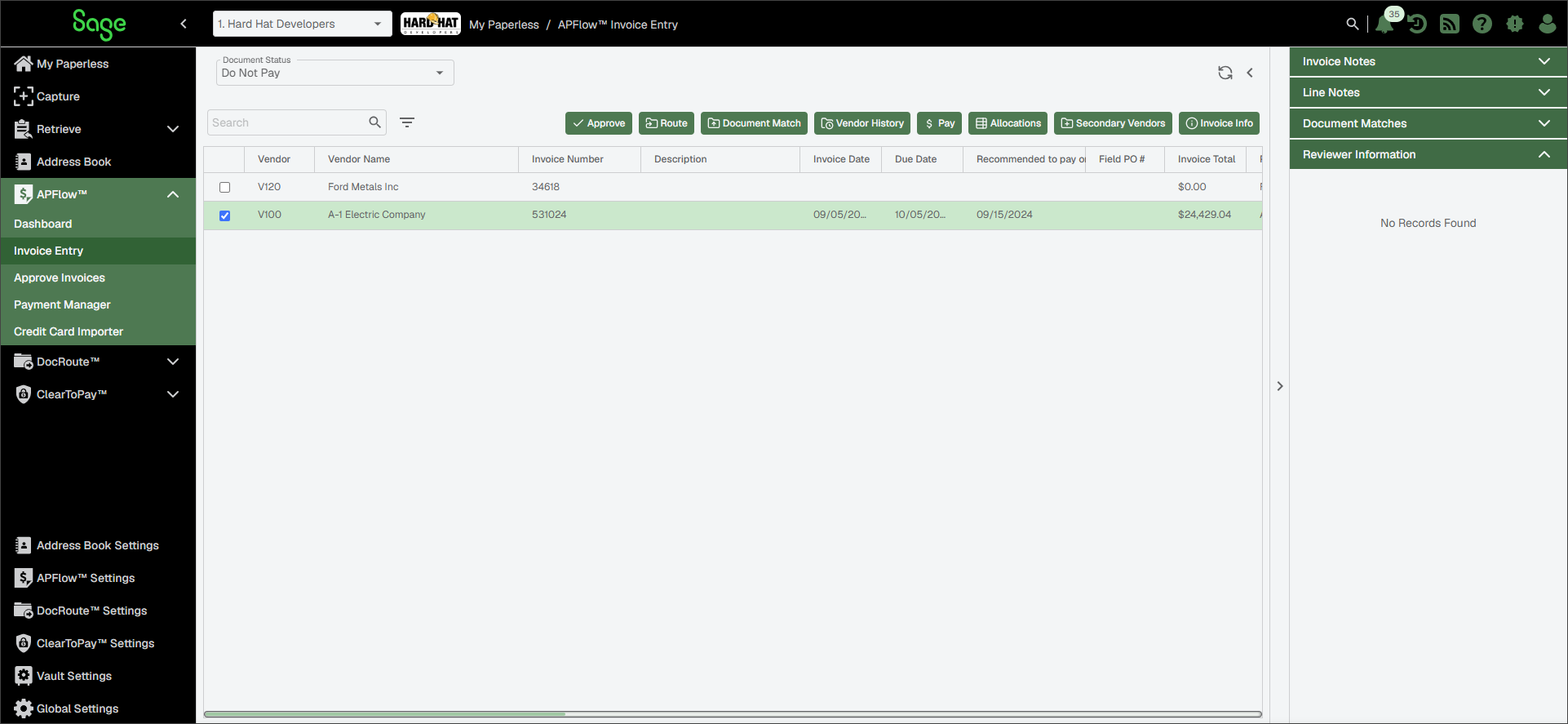Open the Document Status dropdown

[x=334, y=73]
